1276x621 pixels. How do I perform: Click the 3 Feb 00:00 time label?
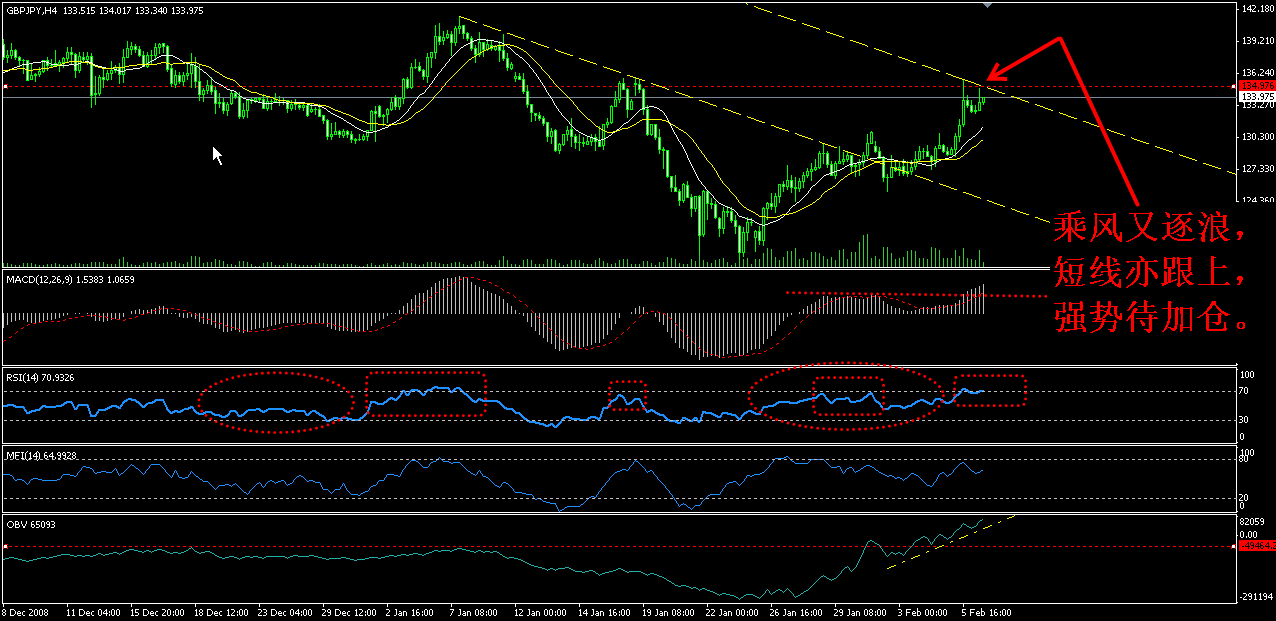[x=921, y=611]
